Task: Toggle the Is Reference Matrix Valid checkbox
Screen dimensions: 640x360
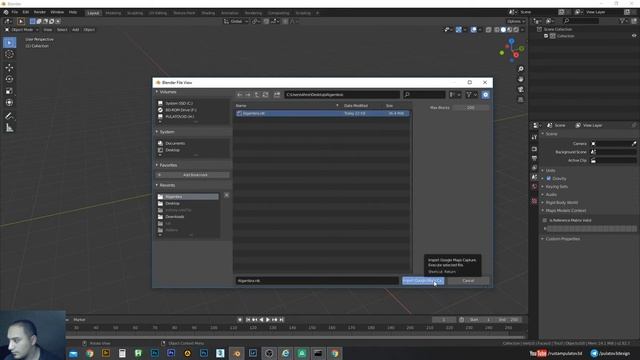Action: click(x=545, y=220)
